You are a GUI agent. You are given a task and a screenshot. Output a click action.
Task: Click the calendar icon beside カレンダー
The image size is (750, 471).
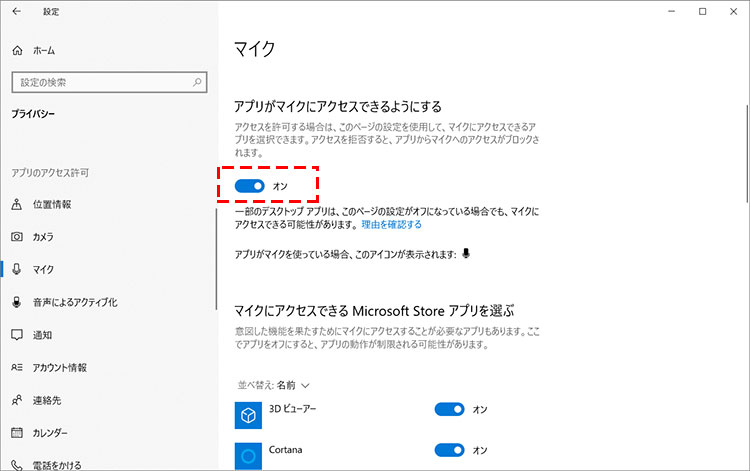17,433
